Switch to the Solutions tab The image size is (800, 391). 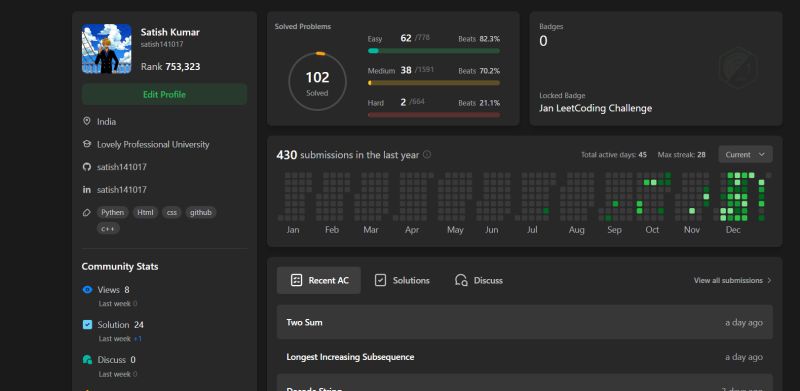coord(402,280)
